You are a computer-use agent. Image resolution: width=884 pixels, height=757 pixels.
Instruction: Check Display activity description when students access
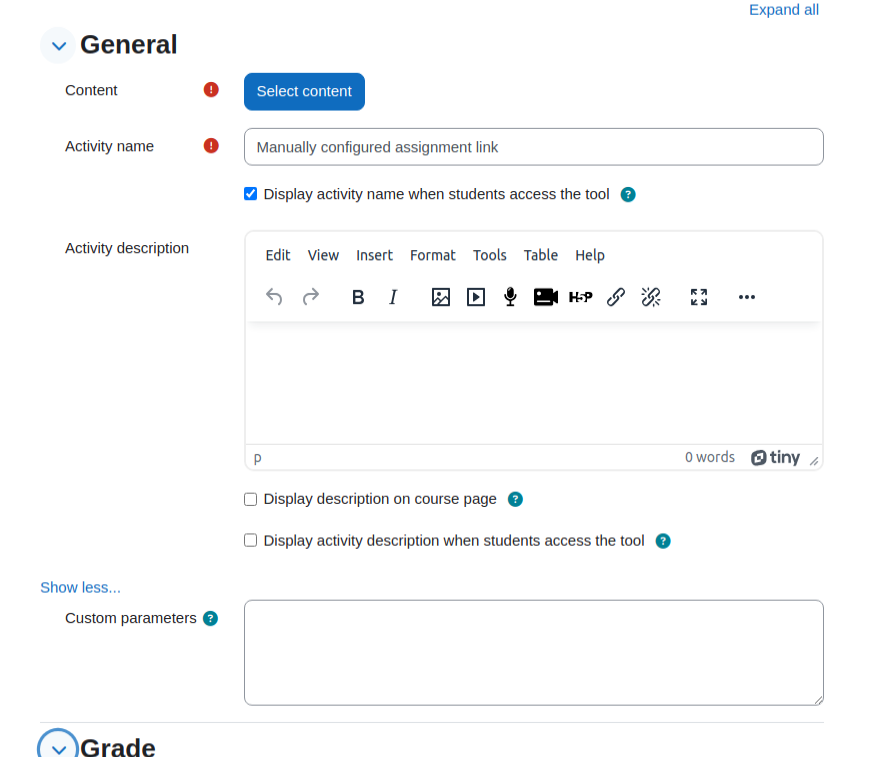point(250,541)
